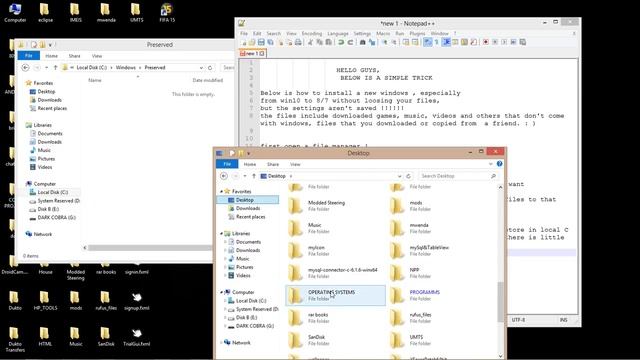This screenshot has height=360, width=640.
Task: Click the Print icon in Notepad++ toolbar
Action: click(298, 42)
